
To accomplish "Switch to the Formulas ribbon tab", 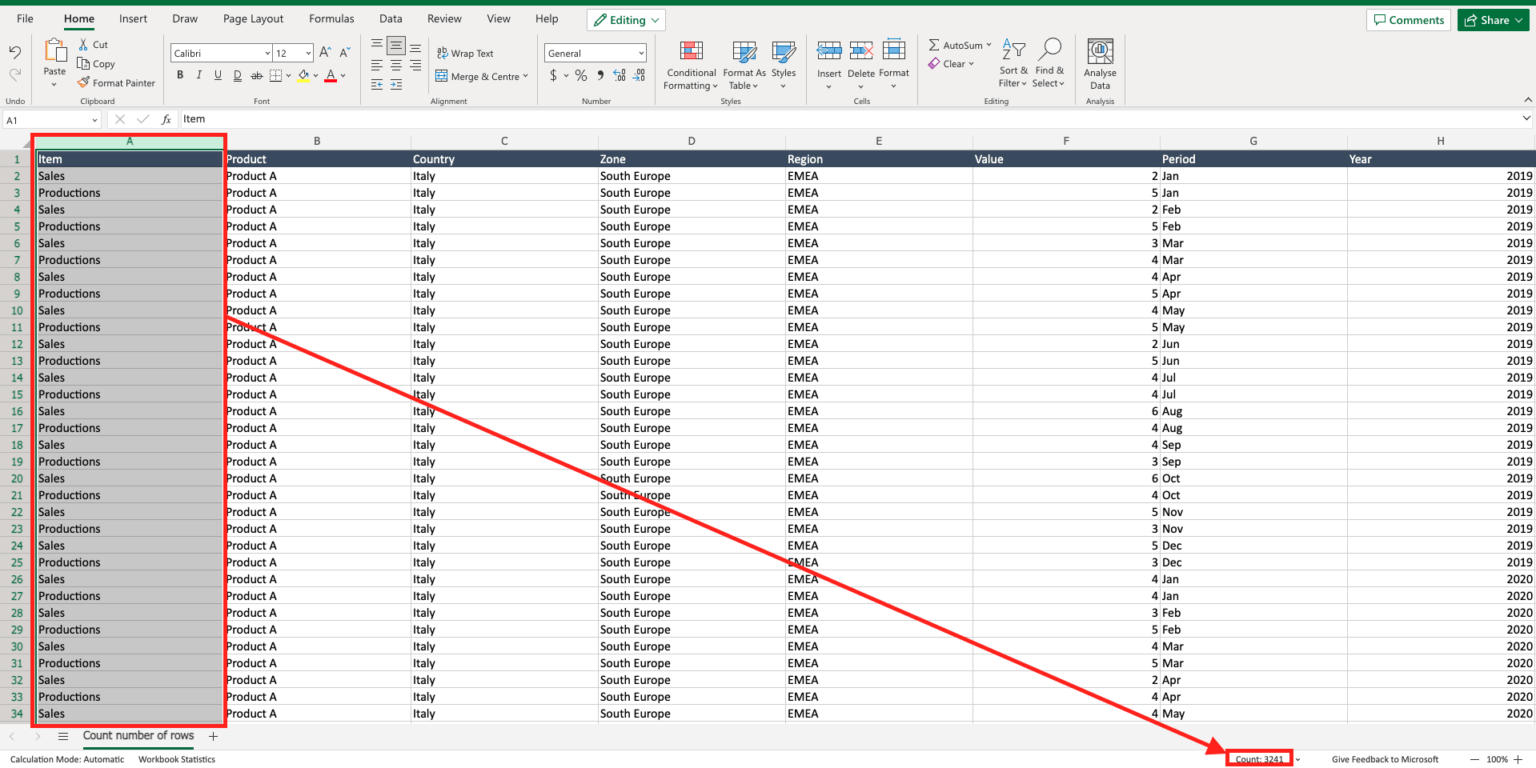I will [331, 18].
